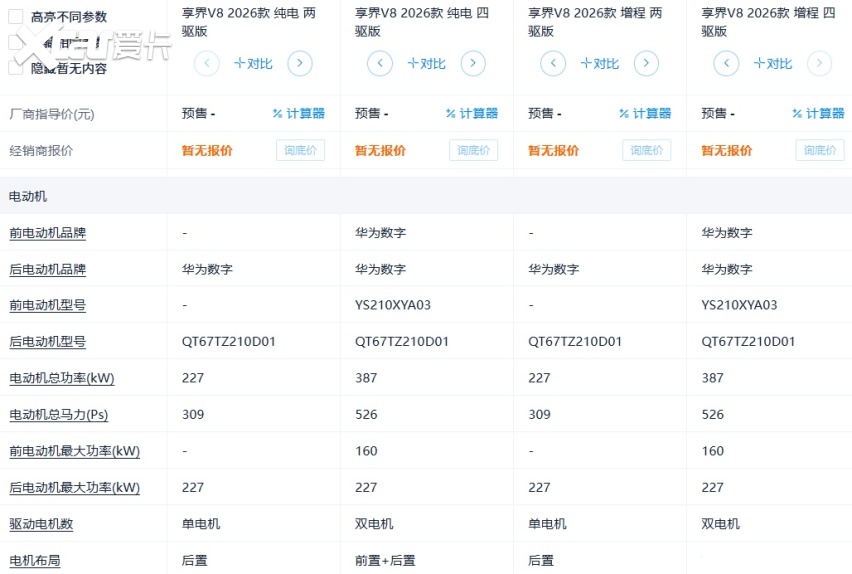Image resolution: width=852 pixels, height=574 pixels.
Task: Click left arrow under 纯电 四驱版
Action: 380,63
